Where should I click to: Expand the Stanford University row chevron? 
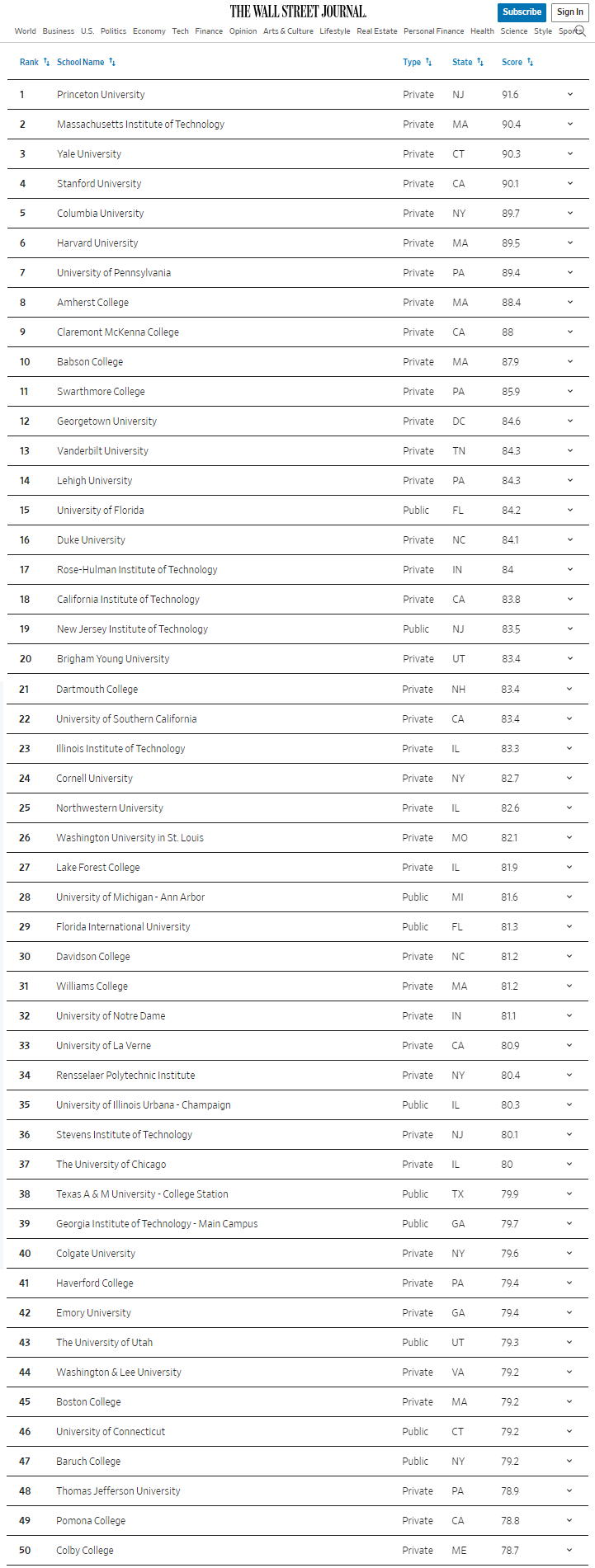(x=569, y=184)
